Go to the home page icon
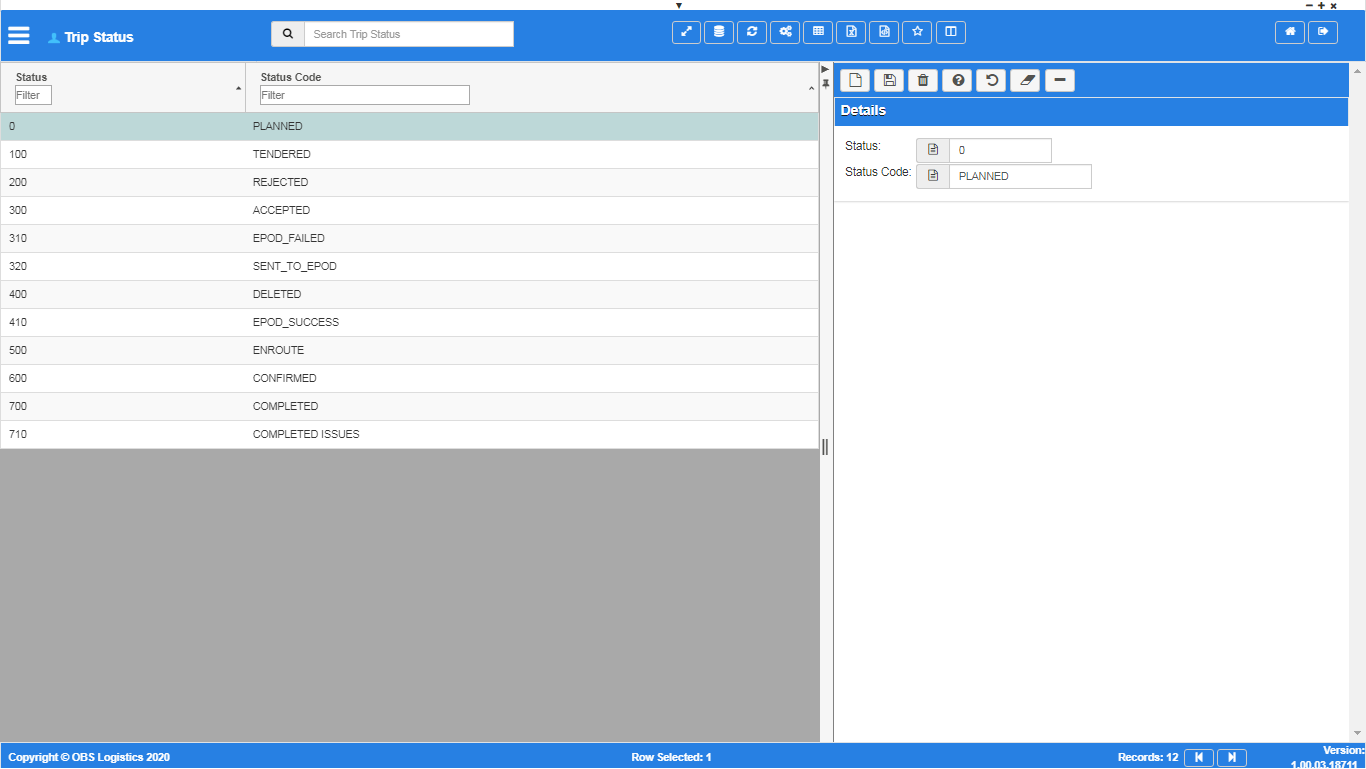This screenshot has width=1366, height=769. click(1290, 32)
